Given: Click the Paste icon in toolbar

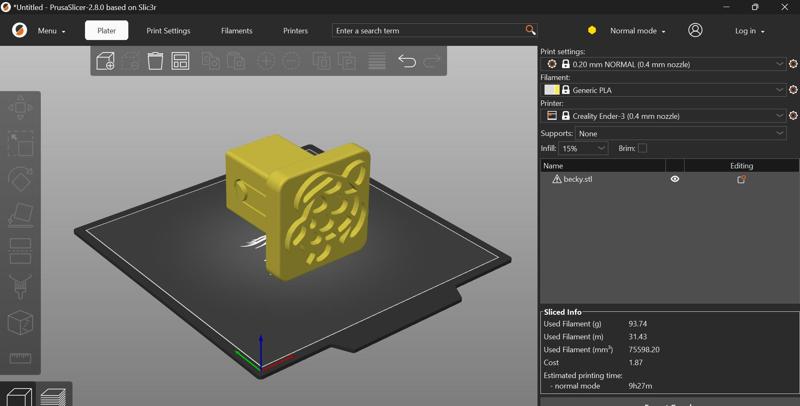Looking at the screenshot, I should [236, 61].
